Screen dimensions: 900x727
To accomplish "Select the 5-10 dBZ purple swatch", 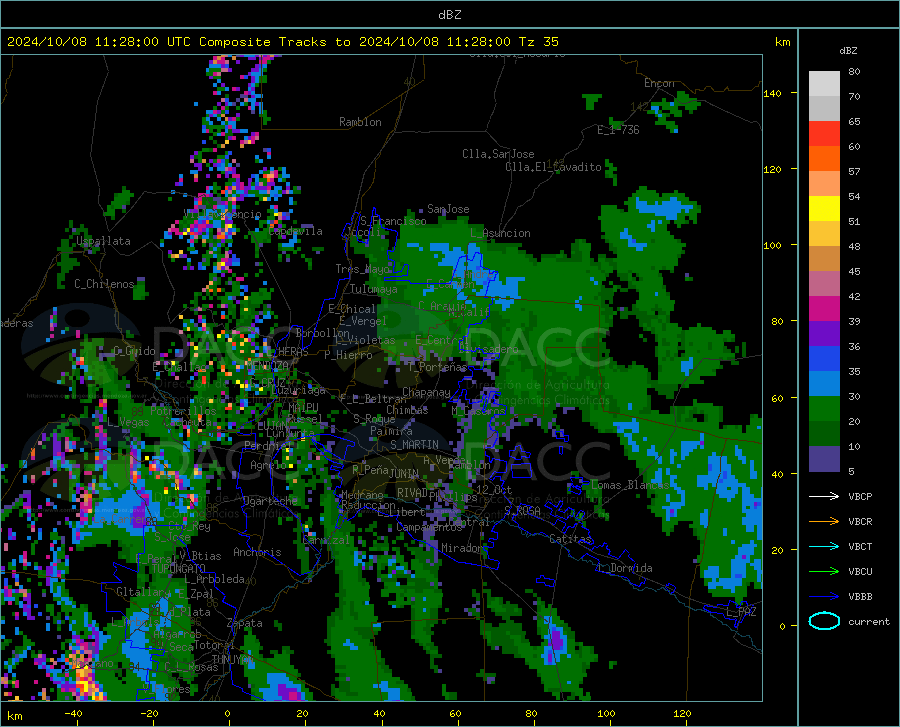I will 824,459.
